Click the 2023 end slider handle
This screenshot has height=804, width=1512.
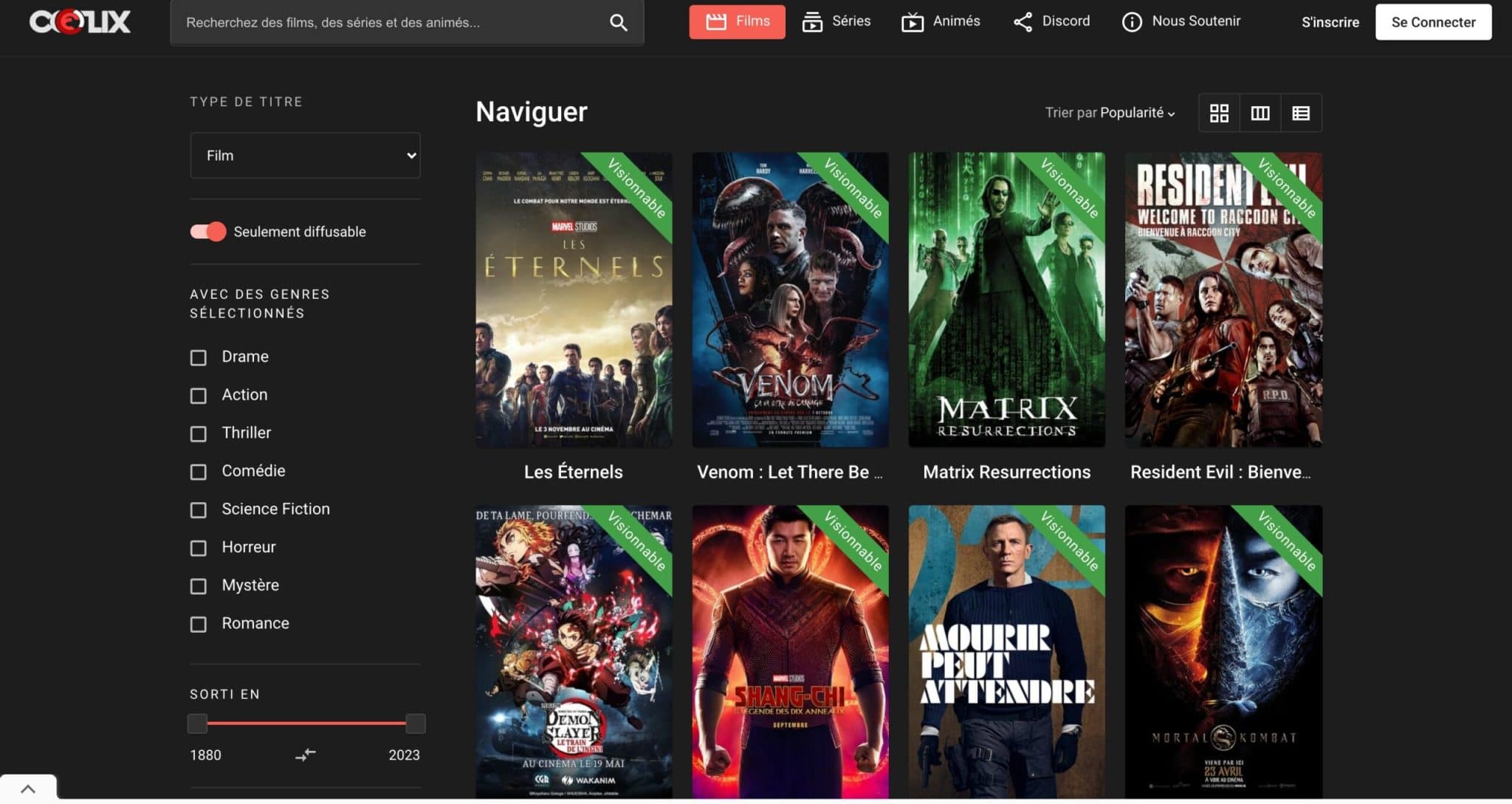(x=416, y=724)
